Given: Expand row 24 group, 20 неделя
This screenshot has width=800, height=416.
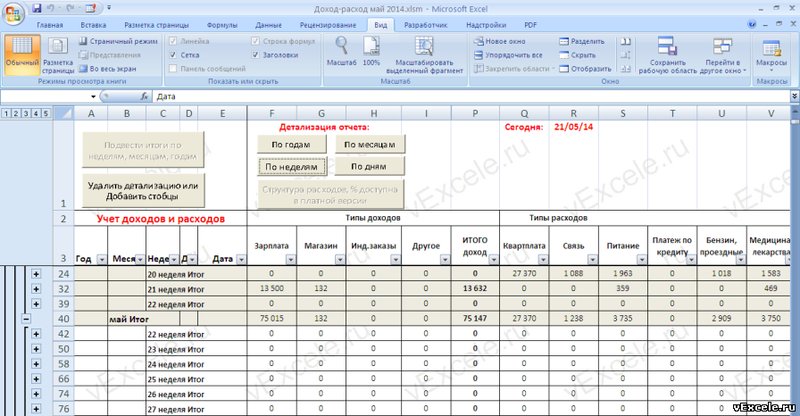Looking at the screenshot, I should (36, 274).
